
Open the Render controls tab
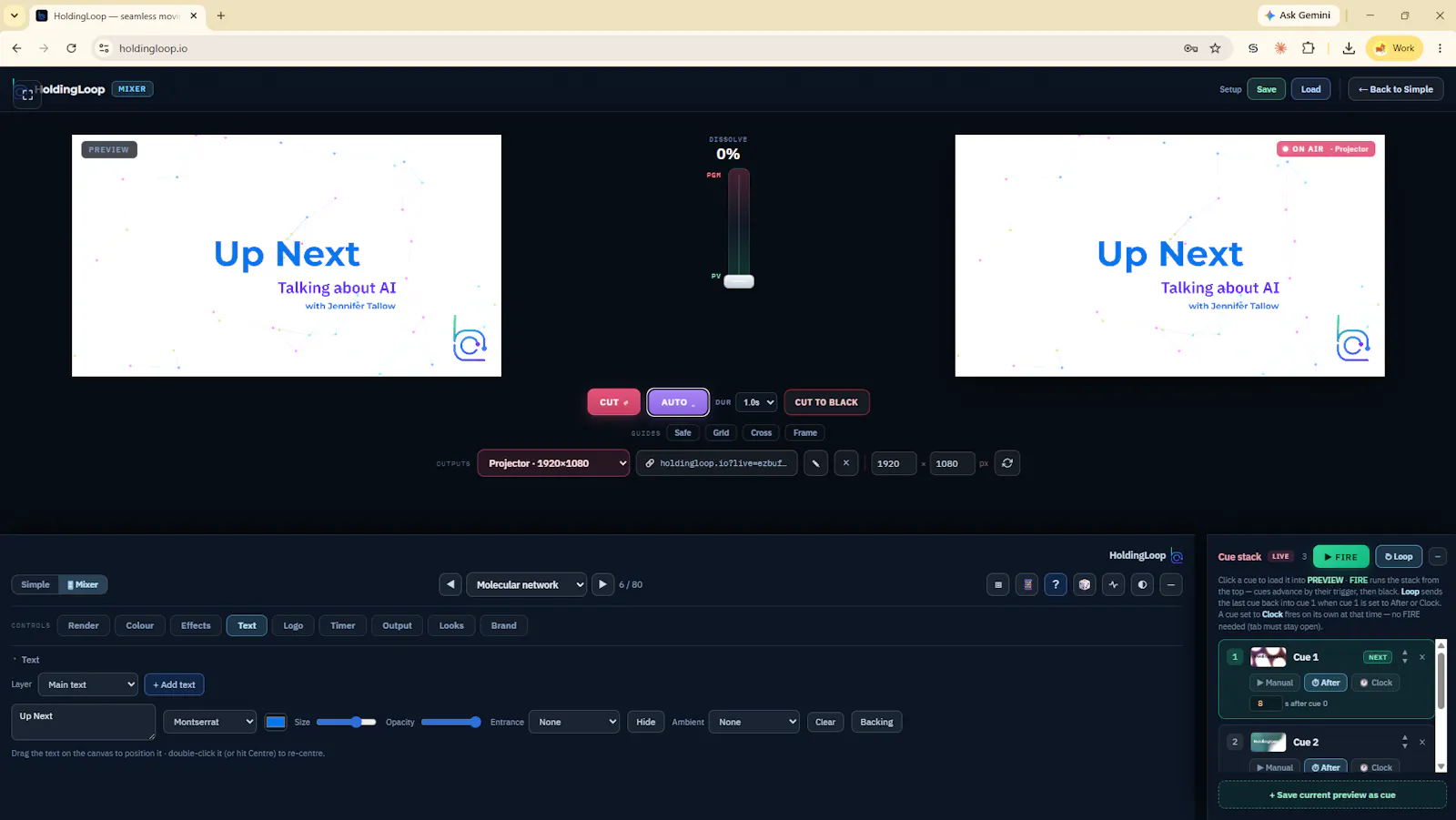pyautogui.click(x=84, y=625)
